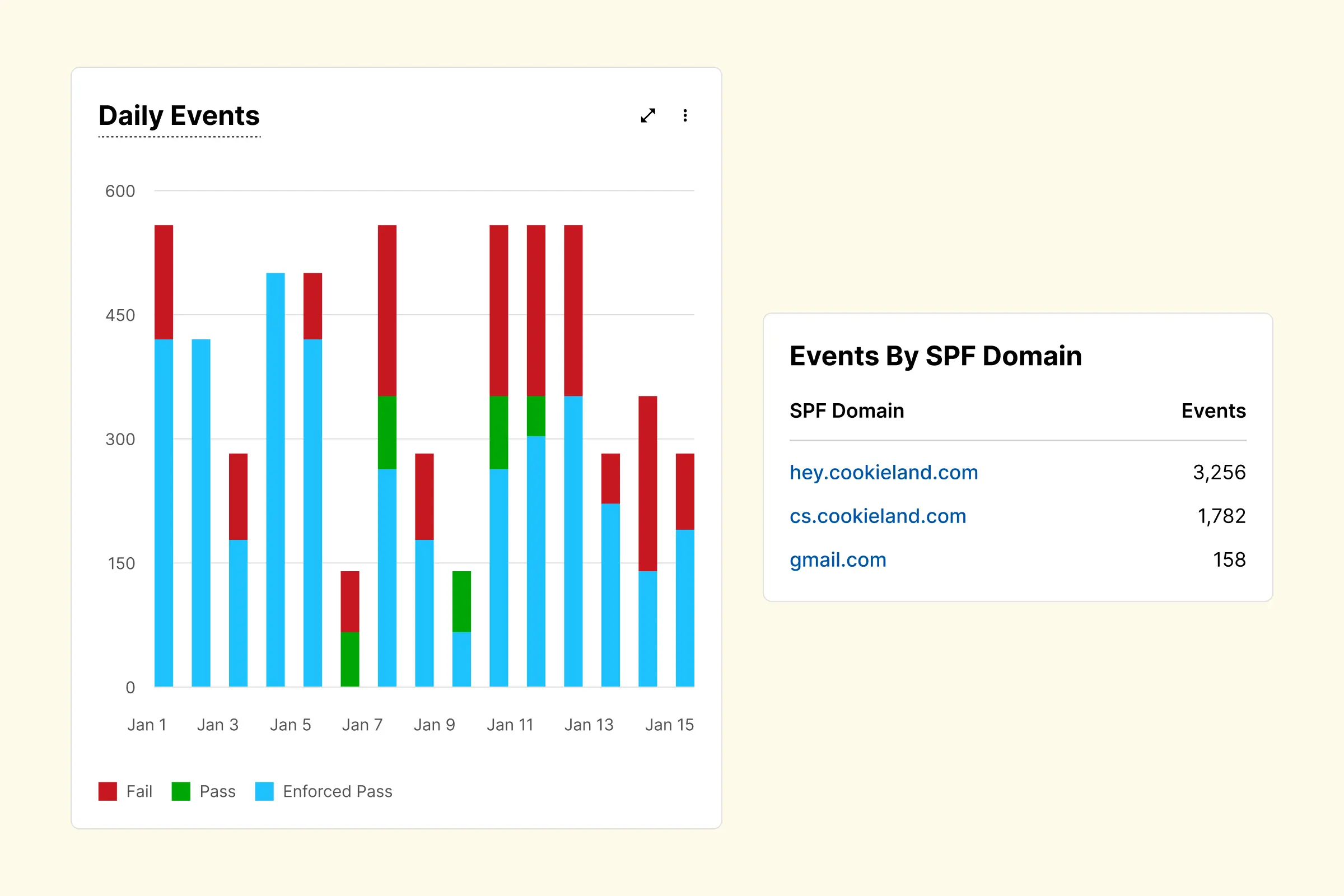The width and height of the screenshot is (1344, 896).
Task: Toggle the Fail legend series
Action: 139,791
